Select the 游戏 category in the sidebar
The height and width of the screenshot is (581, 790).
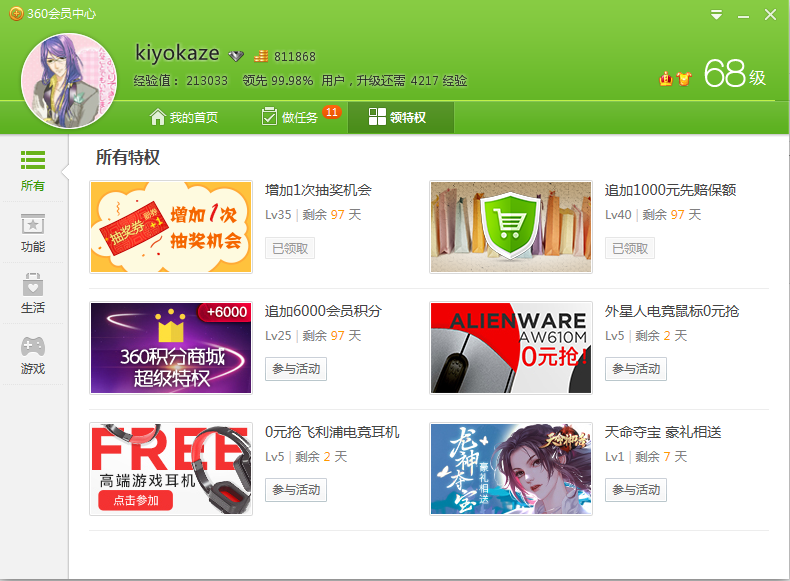tap(33, 355)
